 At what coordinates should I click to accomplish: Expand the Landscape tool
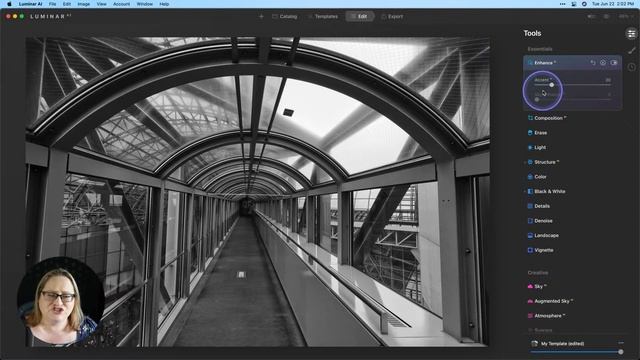click(x=547, y=236)
